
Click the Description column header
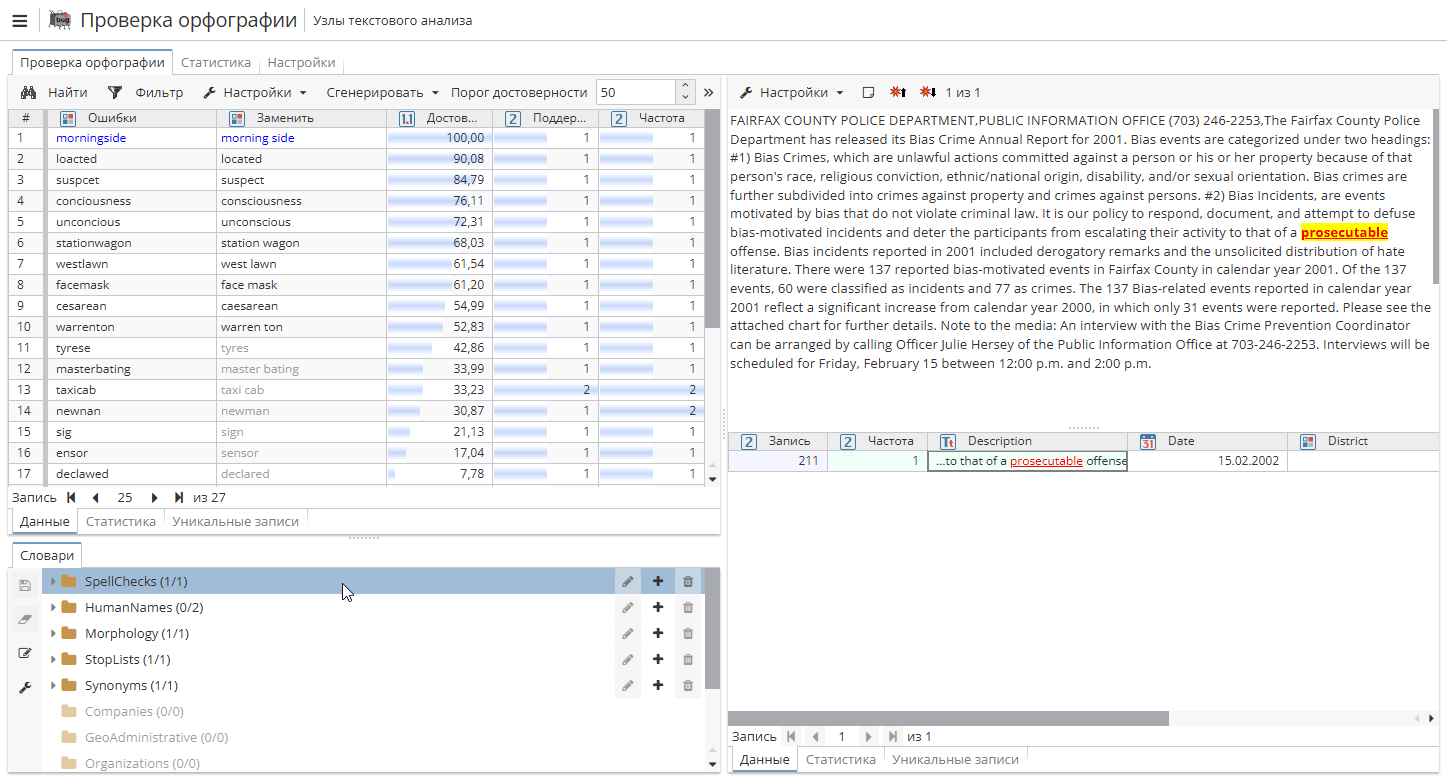pos(1028,441)
